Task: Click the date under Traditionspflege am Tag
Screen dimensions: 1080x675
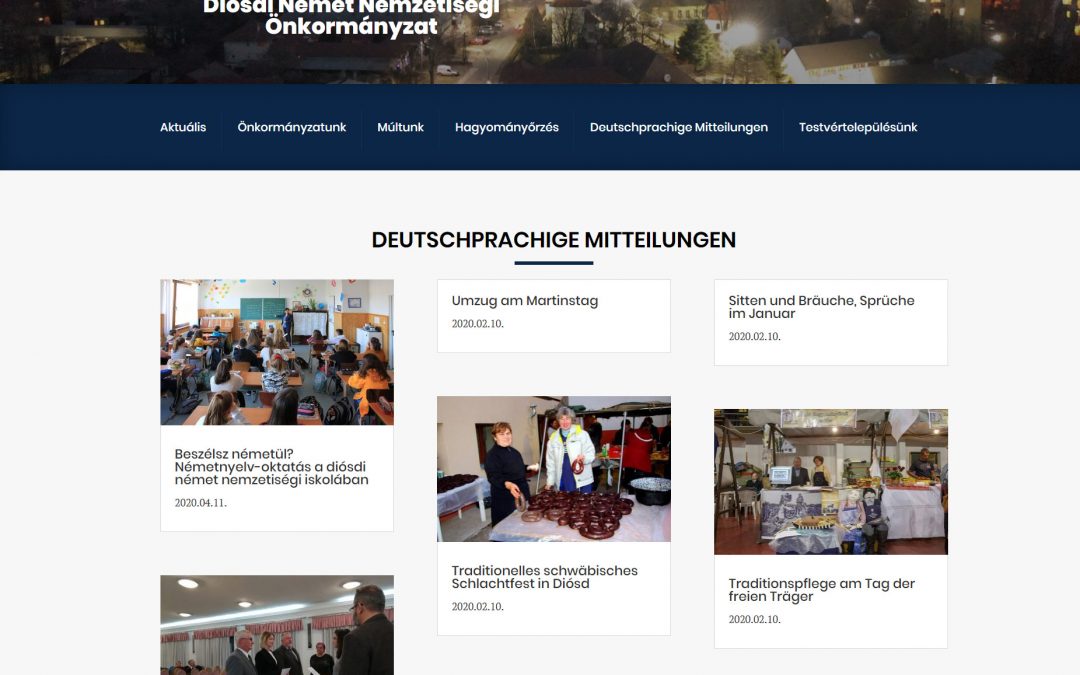Action: tap(754, 619)
